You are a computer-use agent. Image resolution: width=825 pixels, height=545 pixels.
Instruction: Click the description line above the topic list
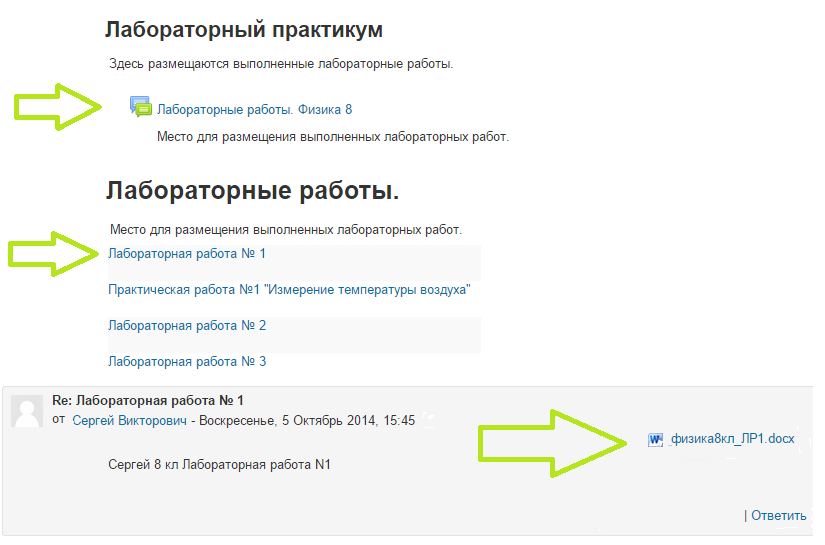[x=286, y=230]
